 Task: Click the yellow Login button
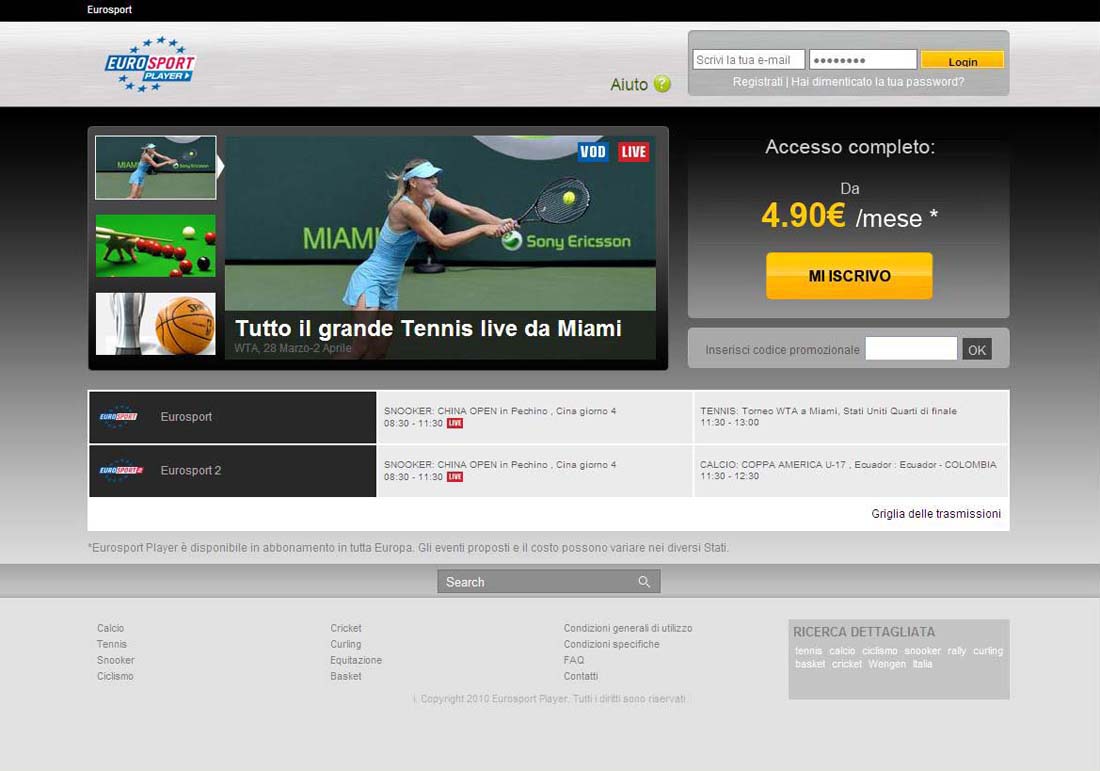tap(962, 60)
